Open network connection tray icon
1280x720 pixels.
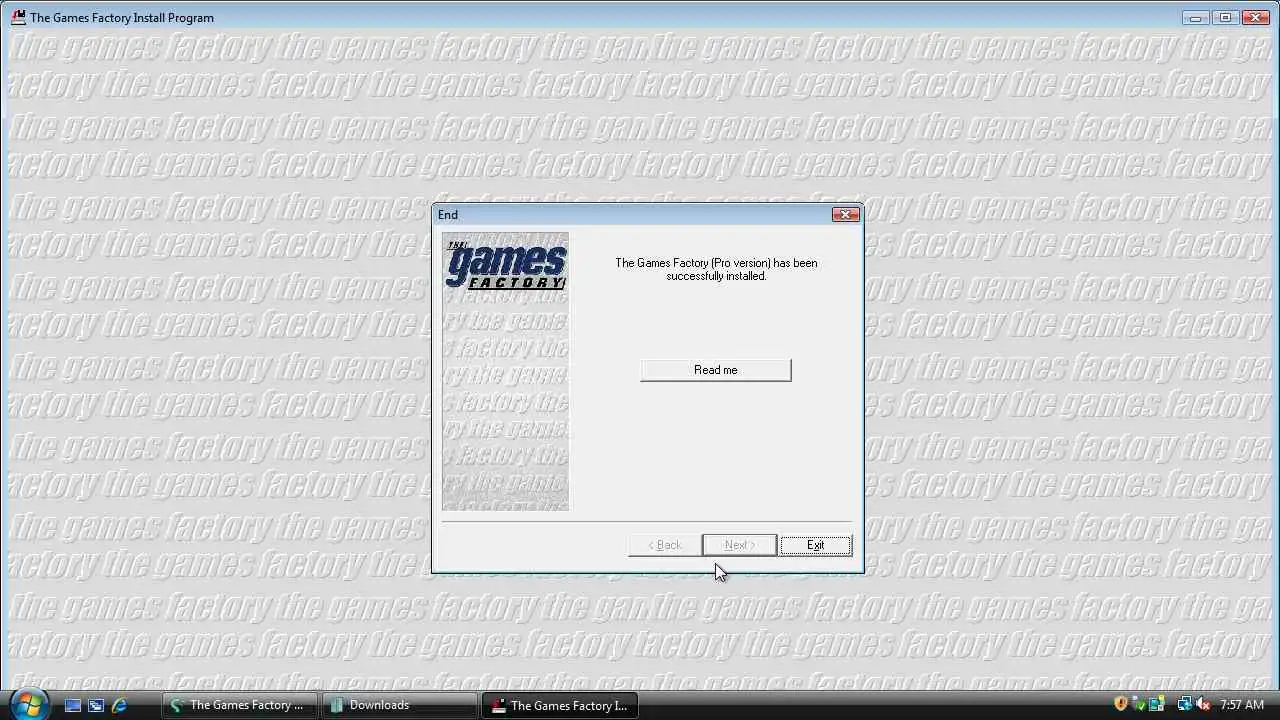click(x=1185, y=704)
